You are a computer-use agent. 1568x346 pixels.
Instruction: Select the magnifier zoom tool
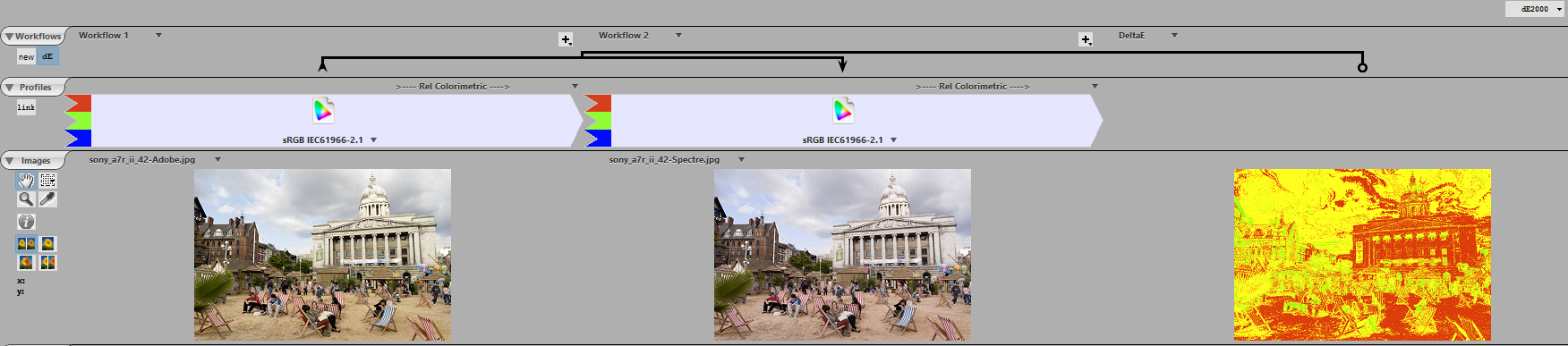pyautogui.click(x=26, y=199)
